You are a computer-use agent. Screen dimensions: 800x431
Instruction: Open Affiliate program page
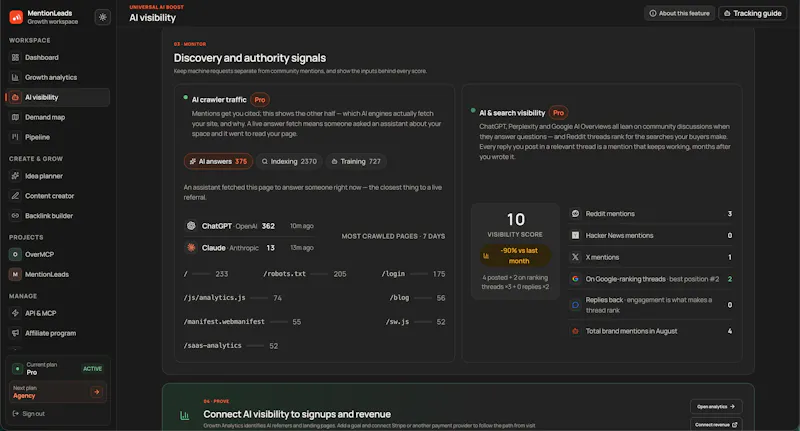point(58,333)
